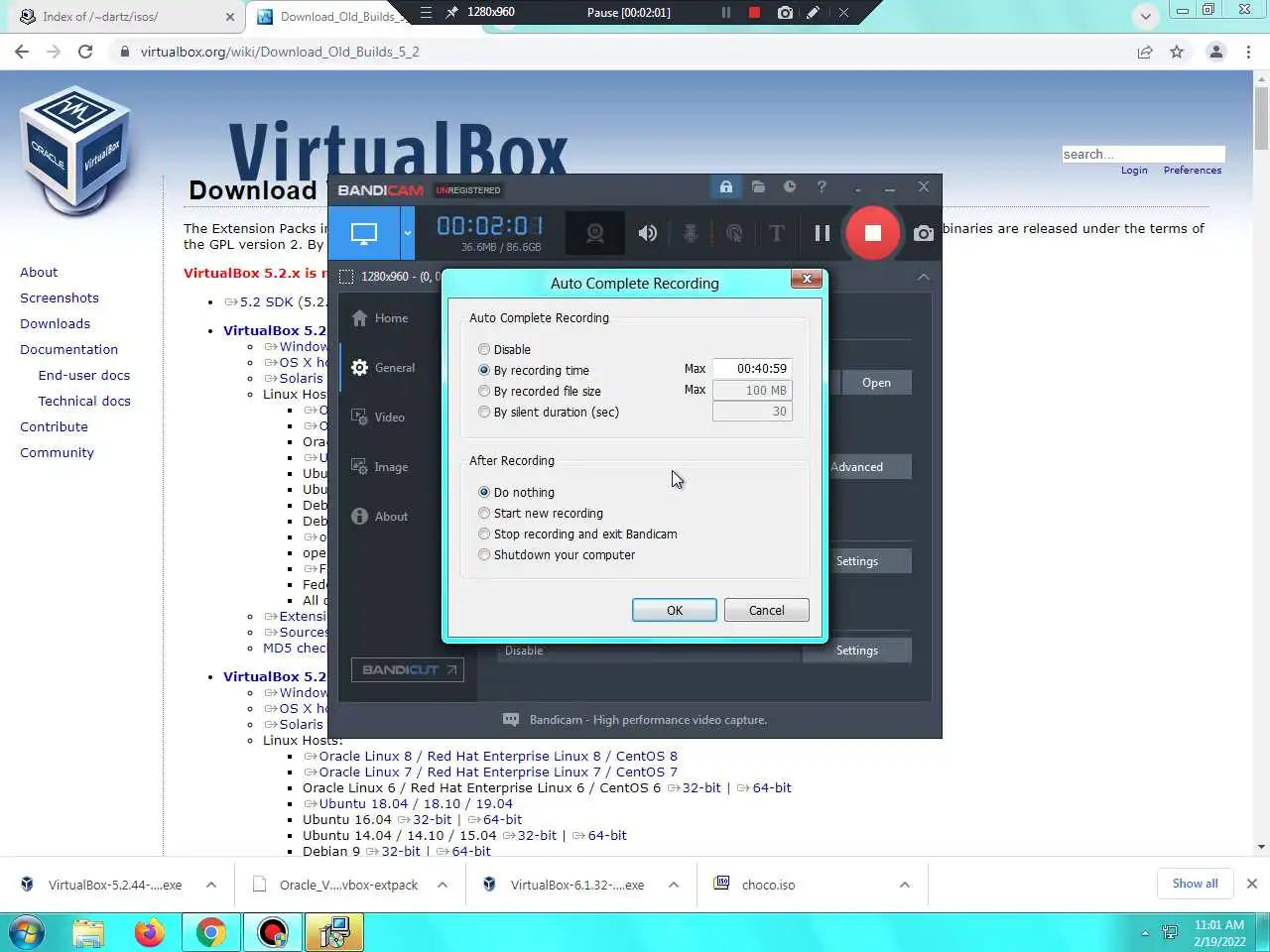Image resolution: width=1270 pixels, height=952 pixels.
Task: Select By silent duration (sec) option
Action: click(x=549, y=412)
